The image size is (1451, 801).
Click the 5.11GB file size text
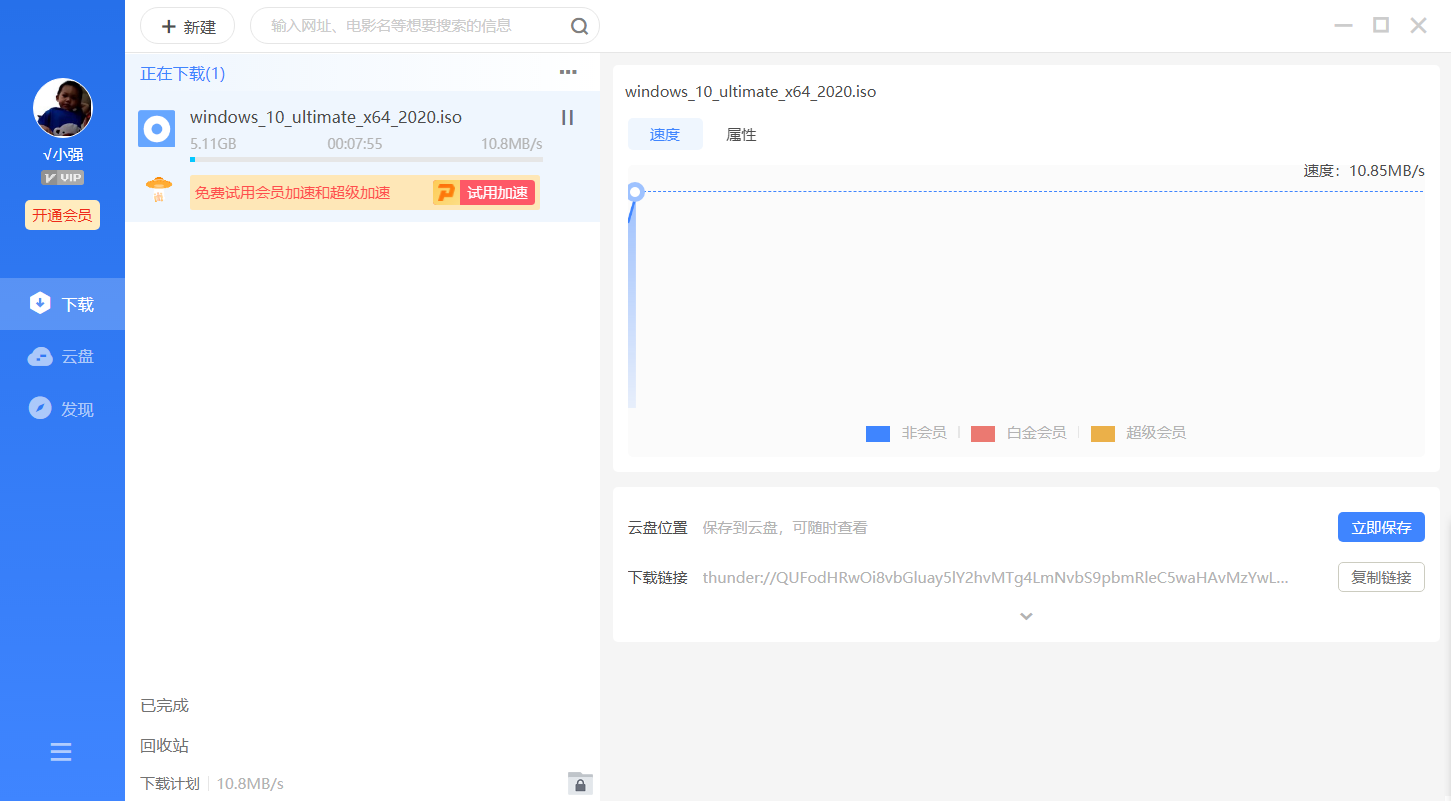click(x=213, y=144)
